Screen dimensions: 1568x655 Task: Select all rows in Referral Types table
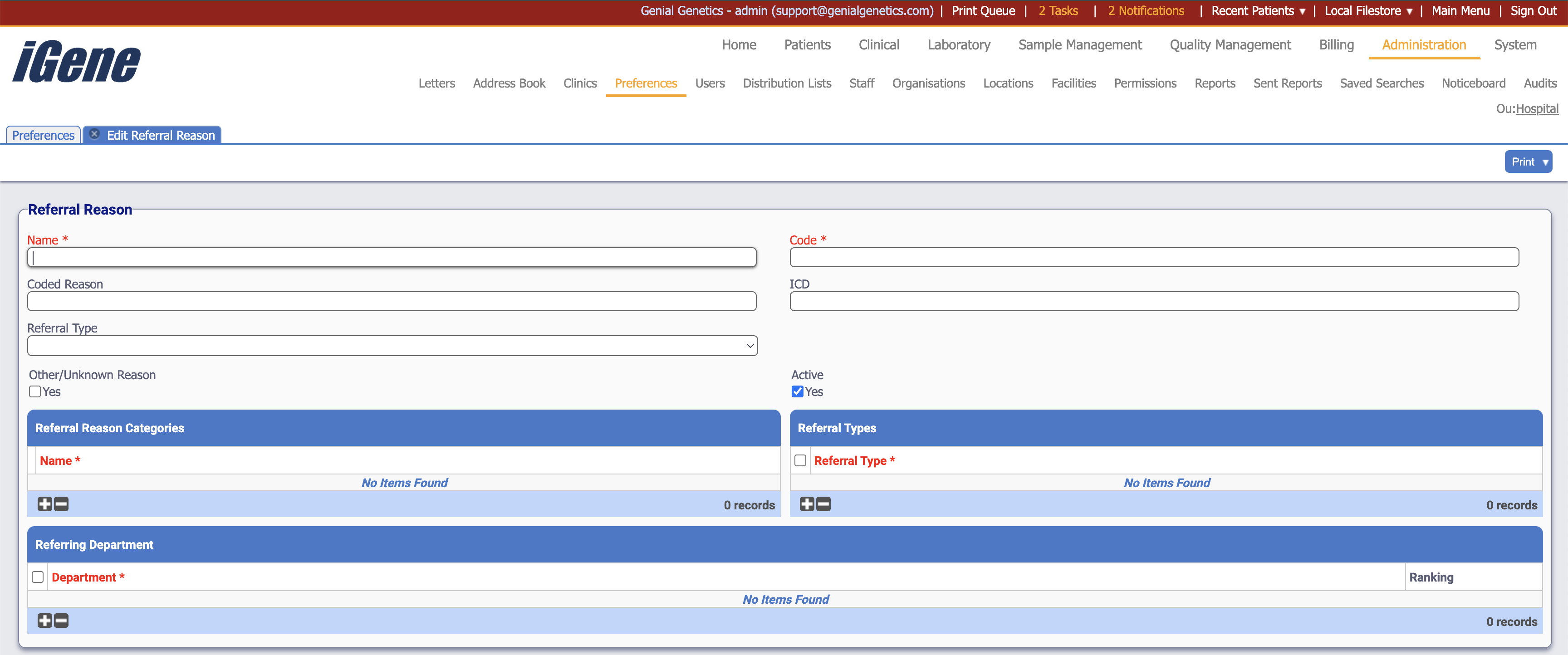click(x=800, y=460)
